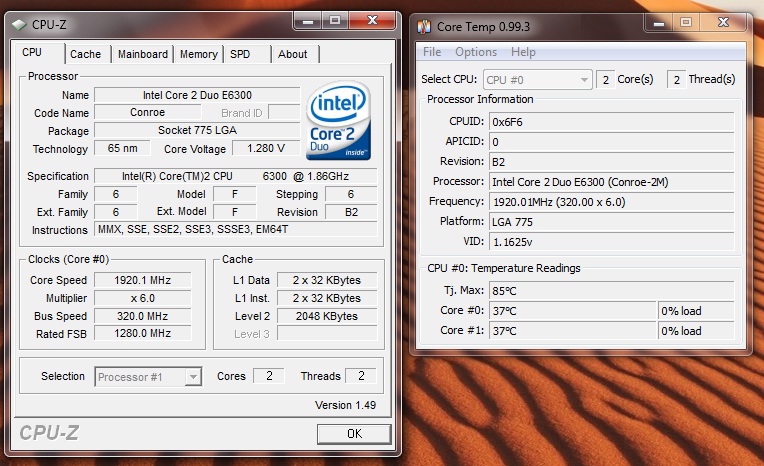
Task: Click the Level 2 value 2048 KBytes
Action: click(327, 316)
